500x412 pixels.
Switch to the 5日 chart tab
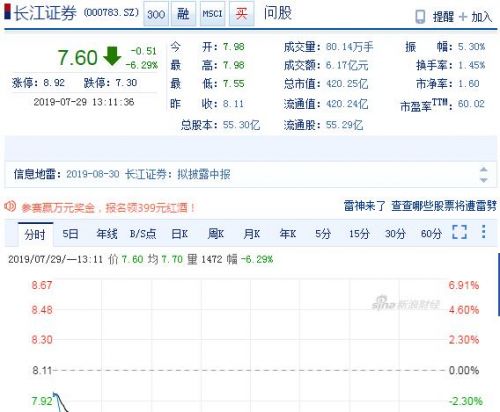point(70,234)
